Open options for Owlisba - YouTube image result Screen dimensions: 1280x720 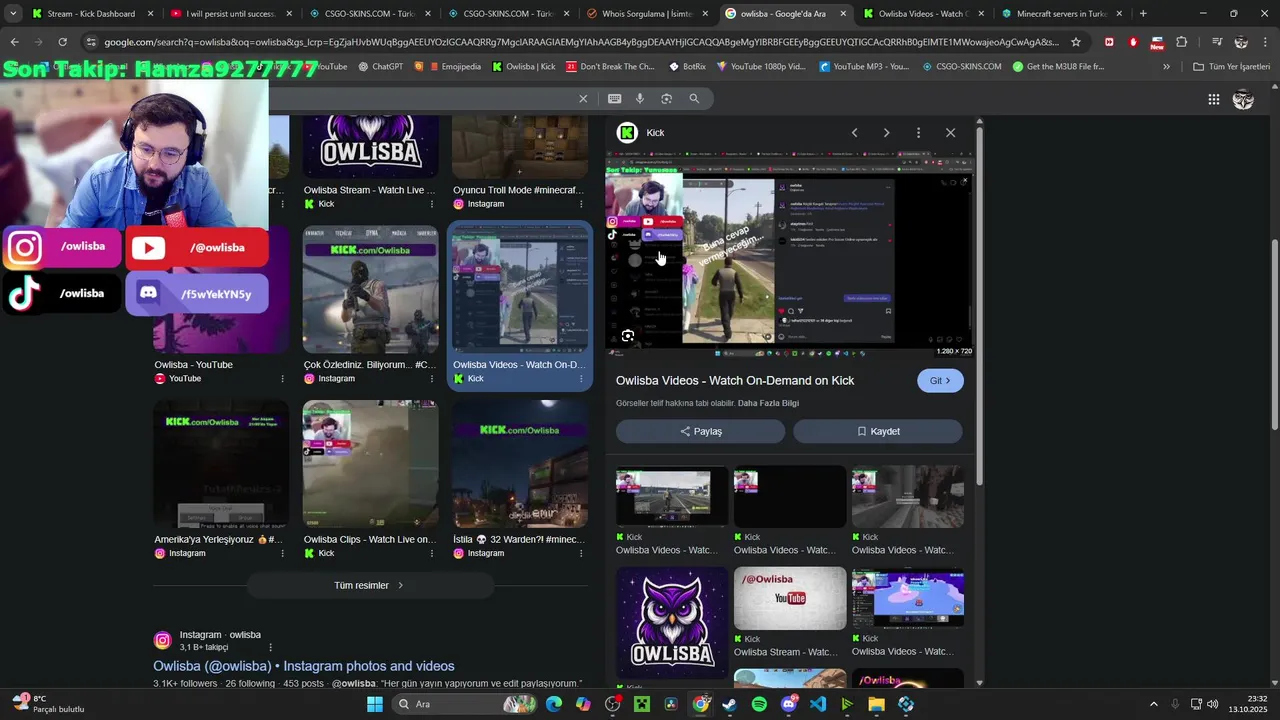click(282, 379)
